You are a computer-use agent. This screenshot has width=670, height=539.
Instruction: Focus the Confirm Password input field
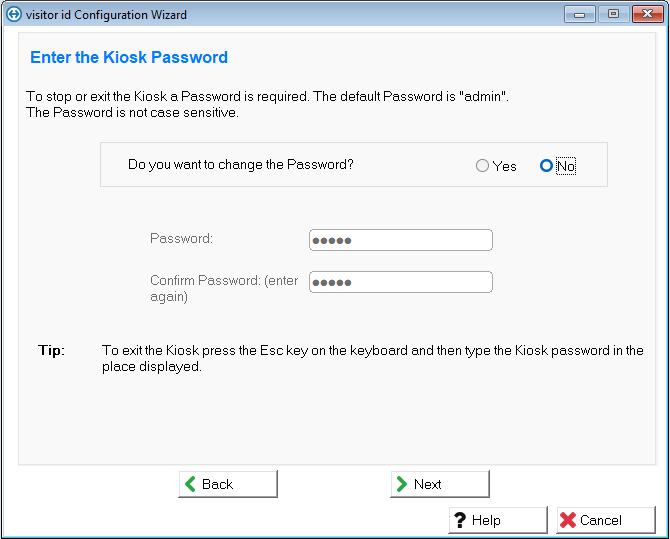(x=401, y=282)
